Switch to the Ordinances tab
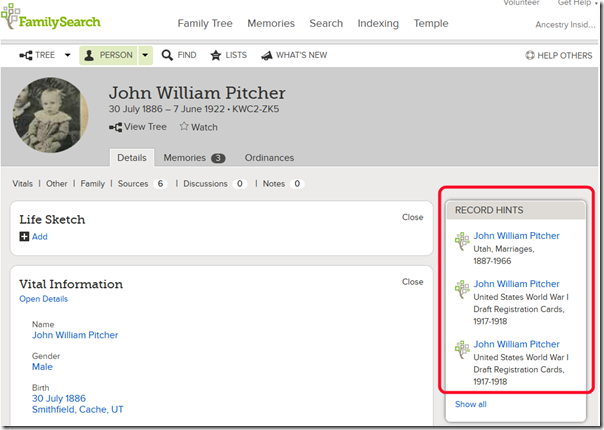604x430 pixels. [269, 158]
